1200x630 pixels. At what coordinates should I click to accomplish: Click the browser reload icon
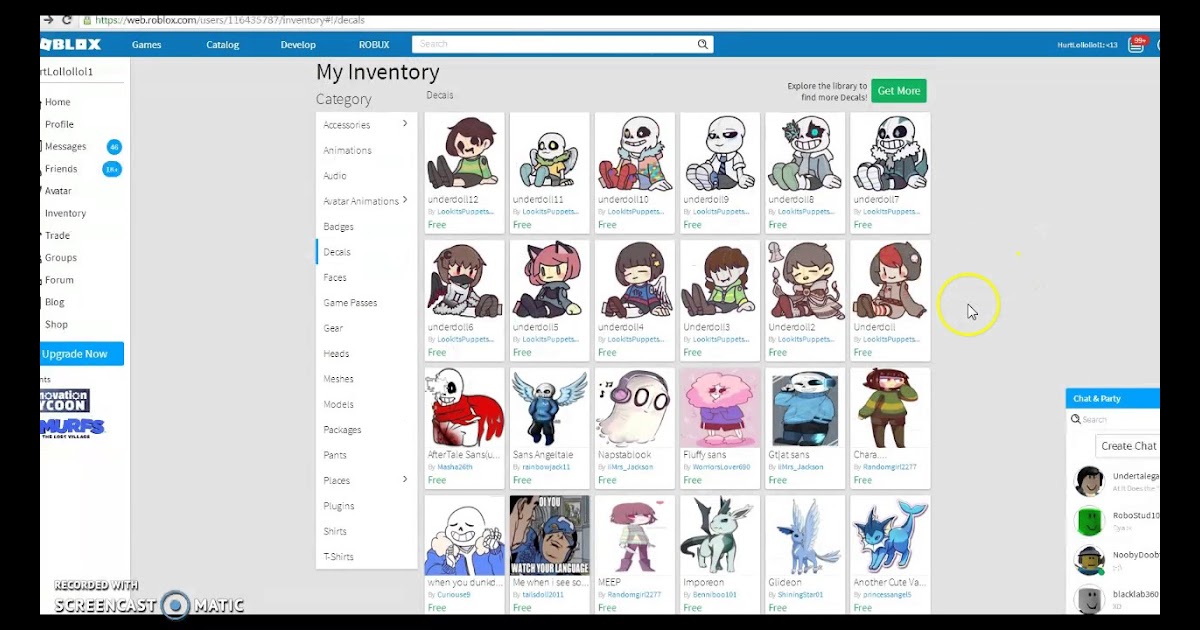pos(67,19)
